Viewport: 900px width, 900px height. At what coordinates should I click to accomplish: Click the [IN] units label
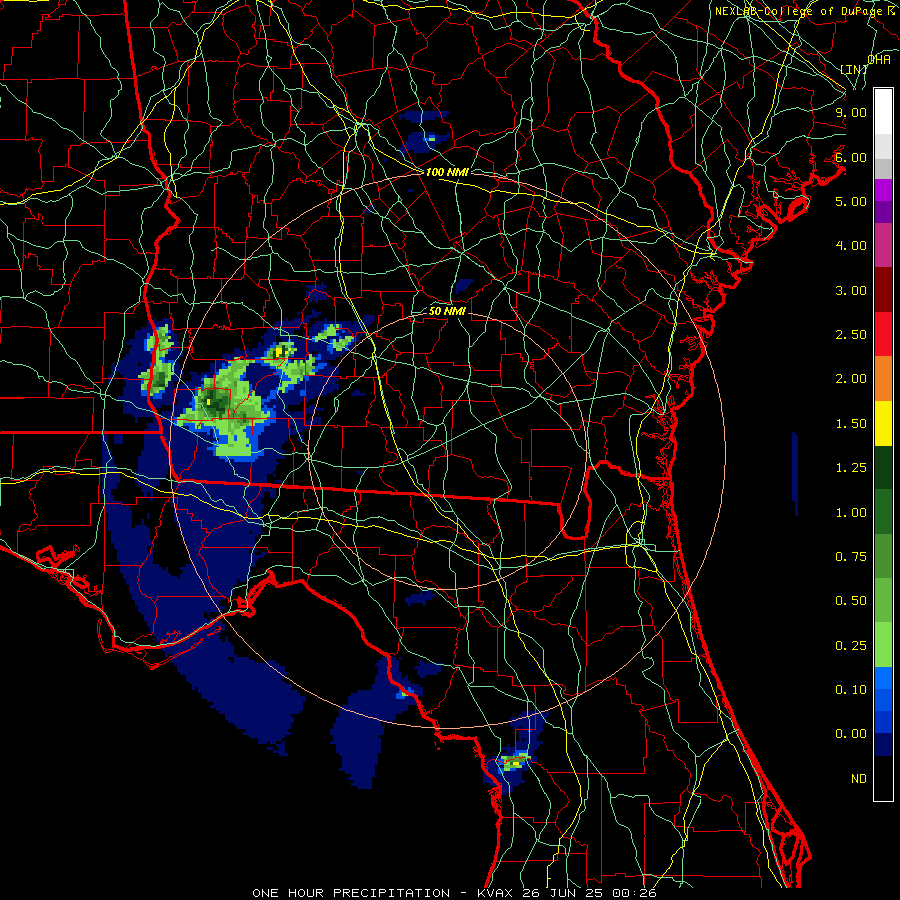click(854, 69)
